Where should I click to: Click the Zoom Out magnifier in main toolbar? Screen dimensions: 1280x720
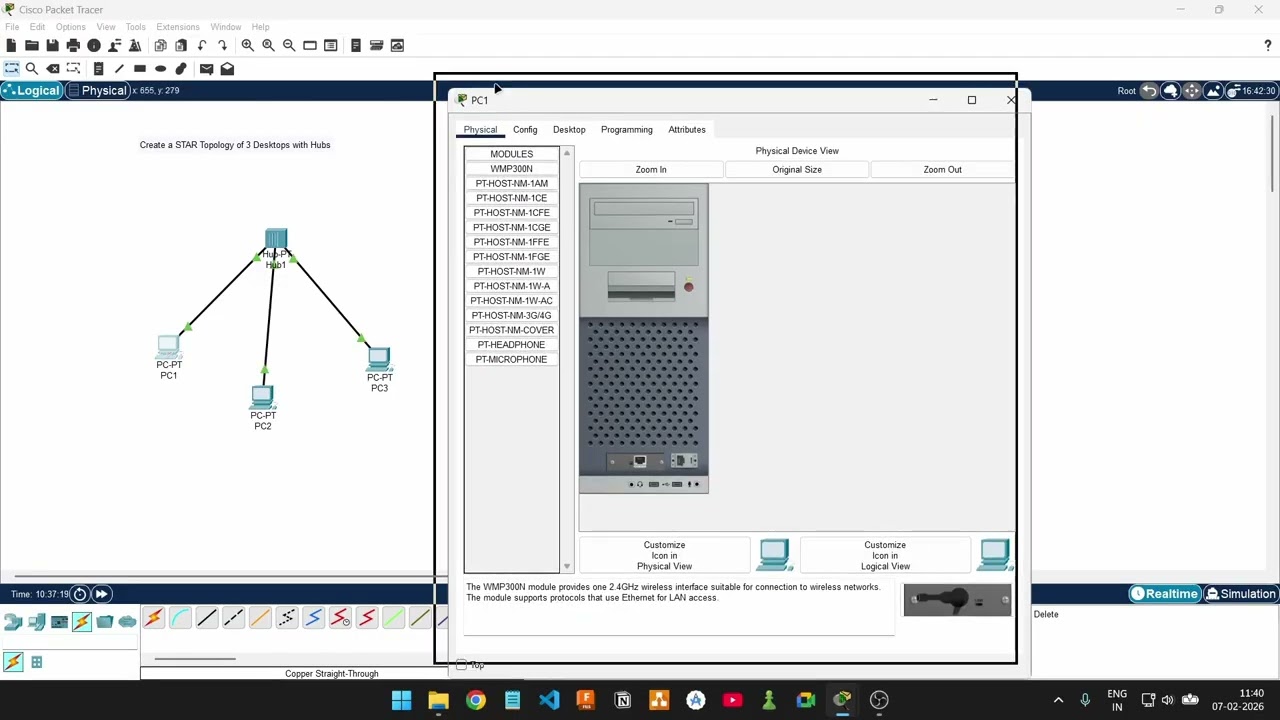[289, 45]
